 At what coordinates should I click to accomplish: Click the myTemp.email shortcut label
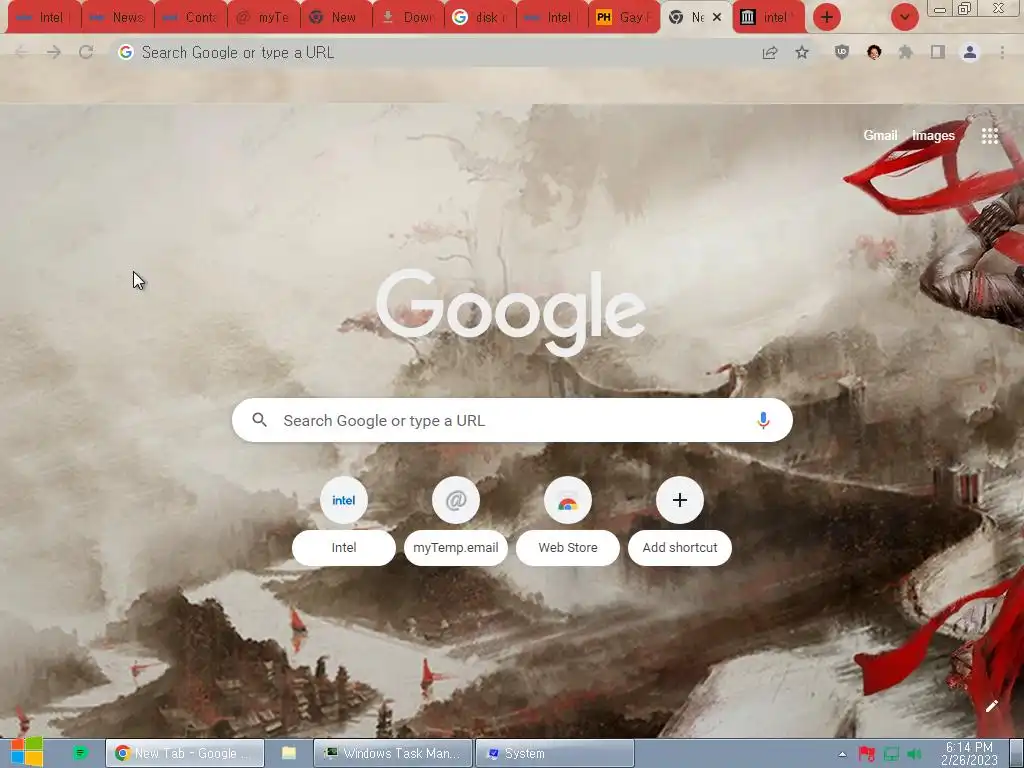point(456,547)
